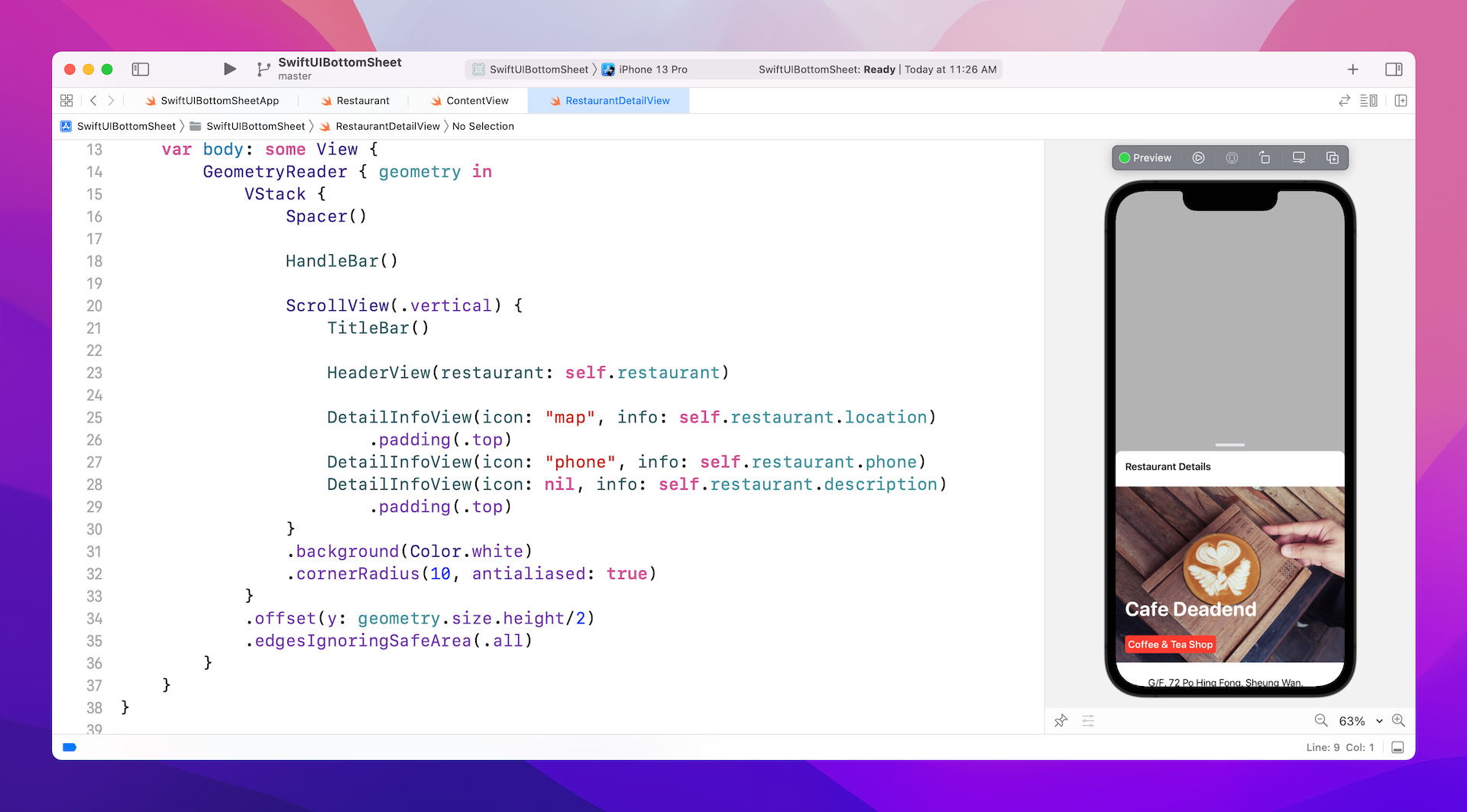Switch to the Restaurant tab

pos(355,101)
